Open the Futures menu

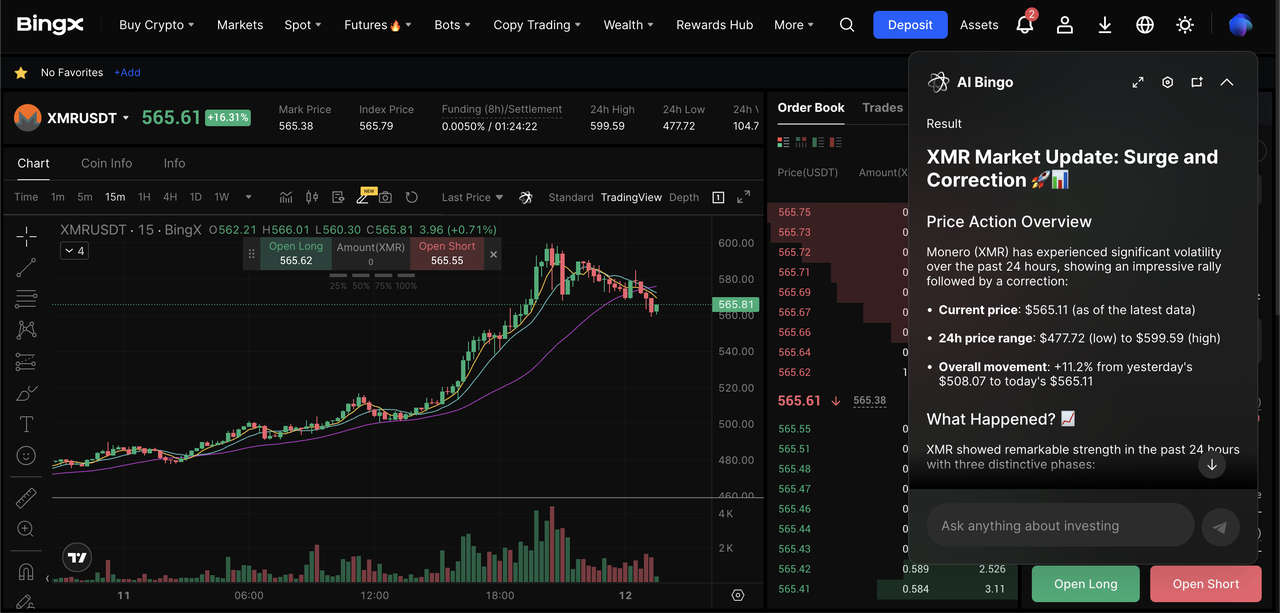point(377,25)
